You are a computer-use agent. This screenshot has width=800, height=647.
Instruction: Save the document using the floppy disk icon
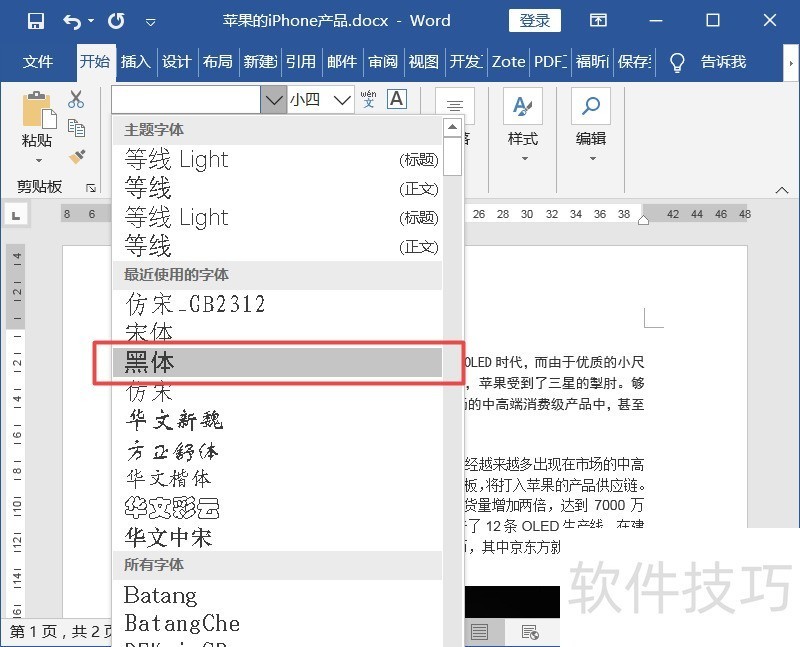(x=36, y=21)
